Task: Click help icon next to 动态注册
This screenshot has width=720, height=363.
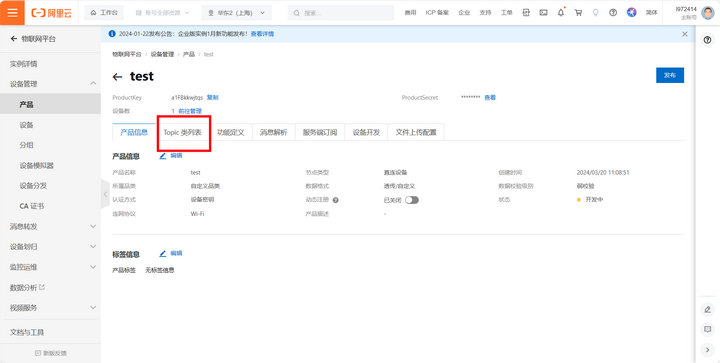Action: click(336, 200)
